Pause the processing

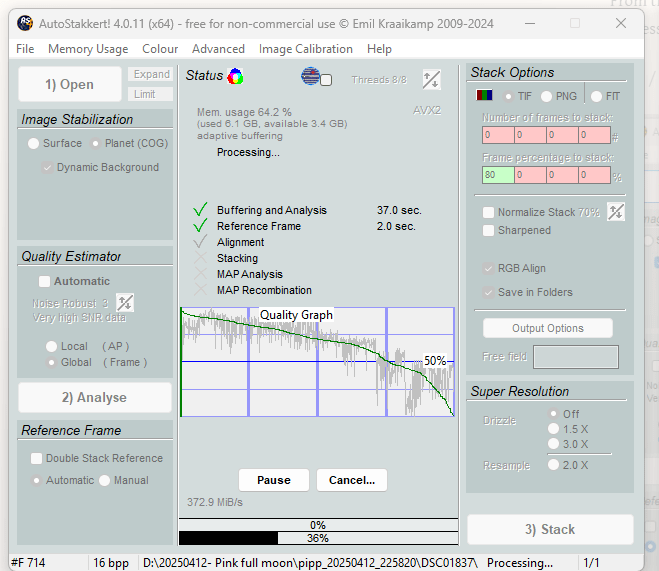point(273,480)
